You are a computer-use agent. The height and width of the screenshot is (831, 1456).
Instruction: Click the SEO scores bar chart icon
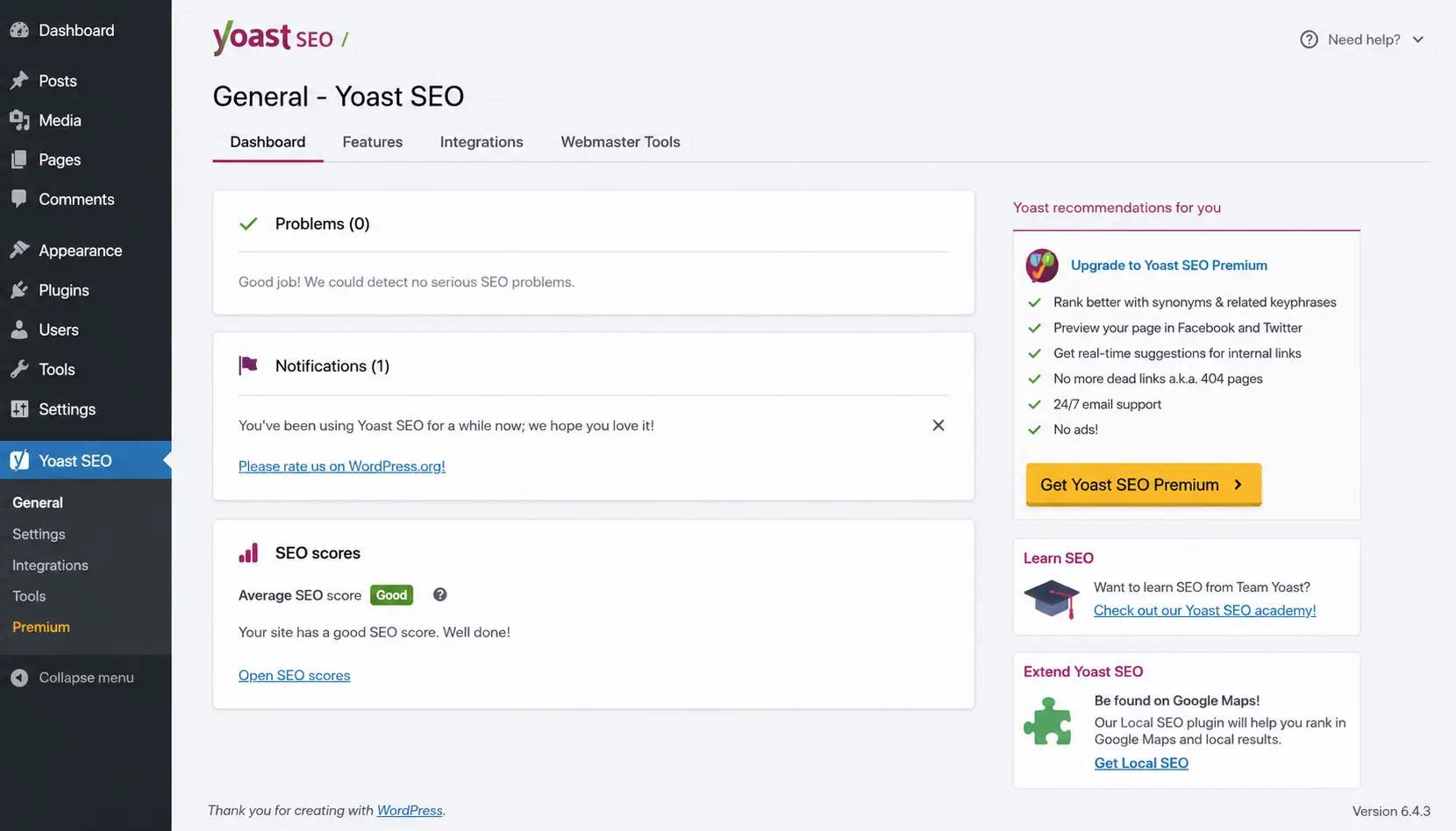tap(248, 552)
